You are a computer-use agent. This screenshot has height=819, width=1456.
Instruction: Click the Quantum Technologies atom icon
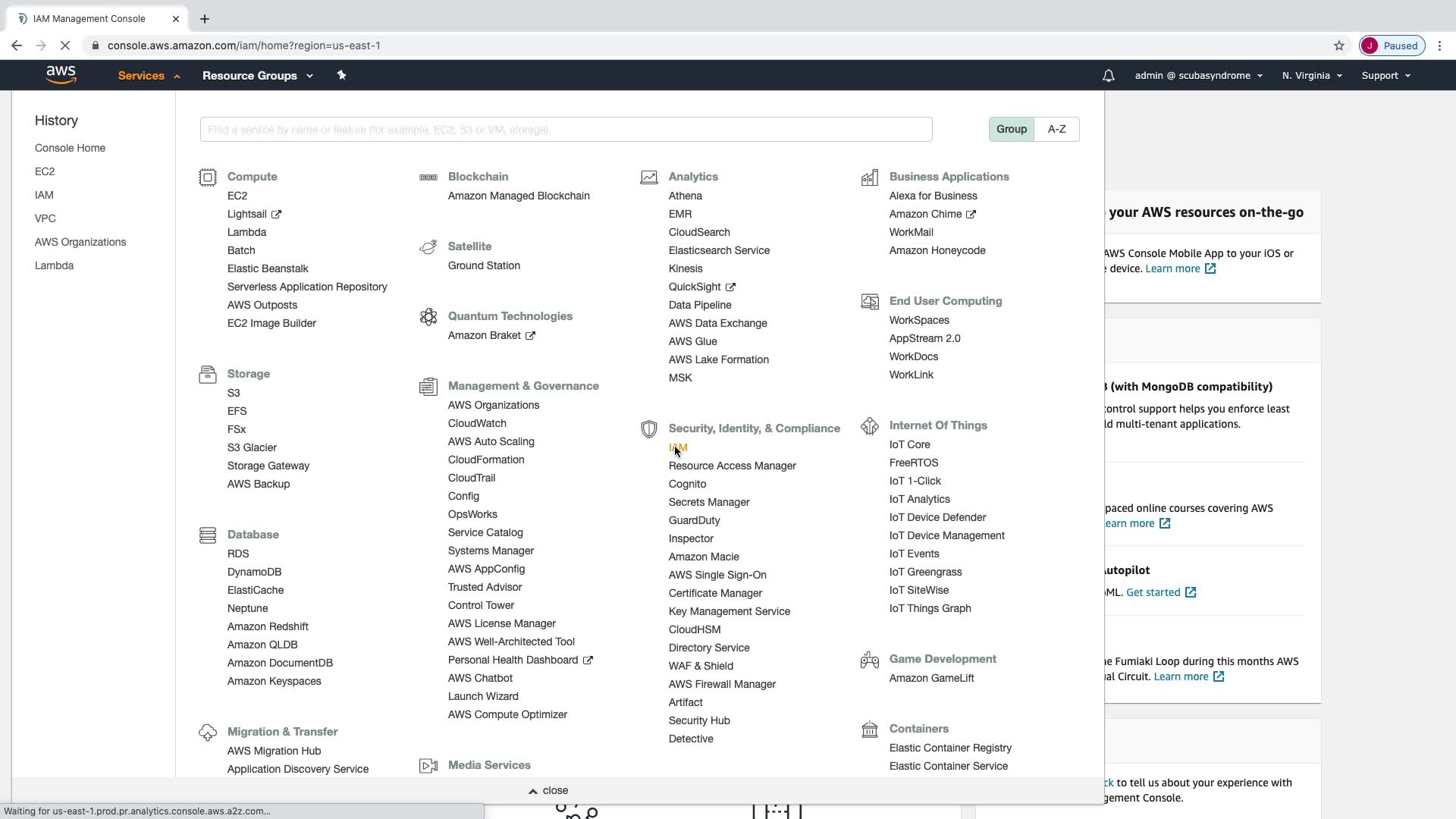pos(428,317)
